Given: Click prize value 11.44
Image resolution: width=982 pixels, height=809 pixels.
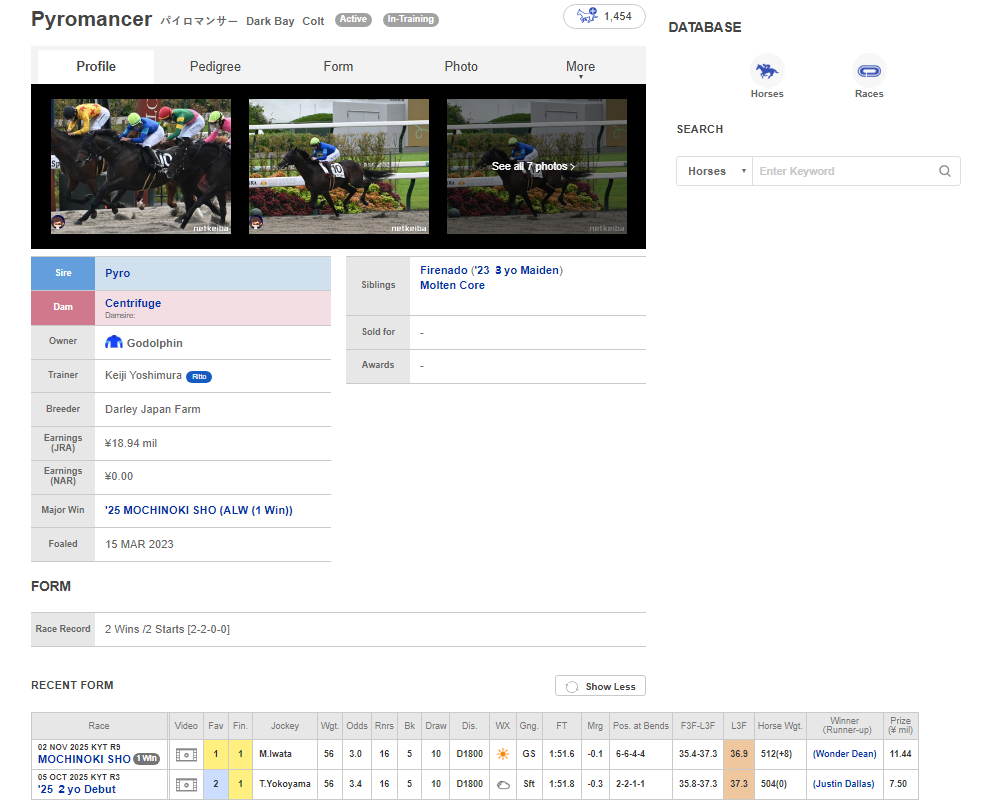Looking at the screenshot, I should pos(900,754).
